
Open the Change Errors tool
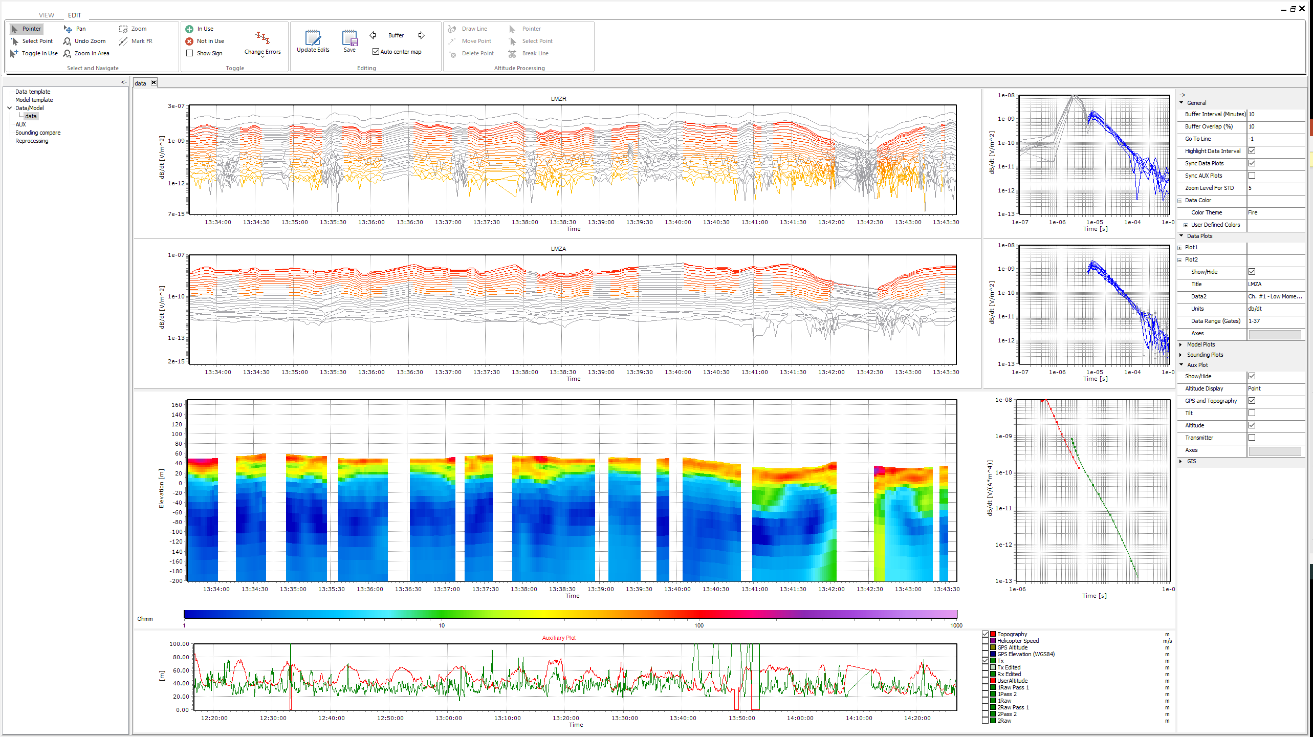click(263, 42)
